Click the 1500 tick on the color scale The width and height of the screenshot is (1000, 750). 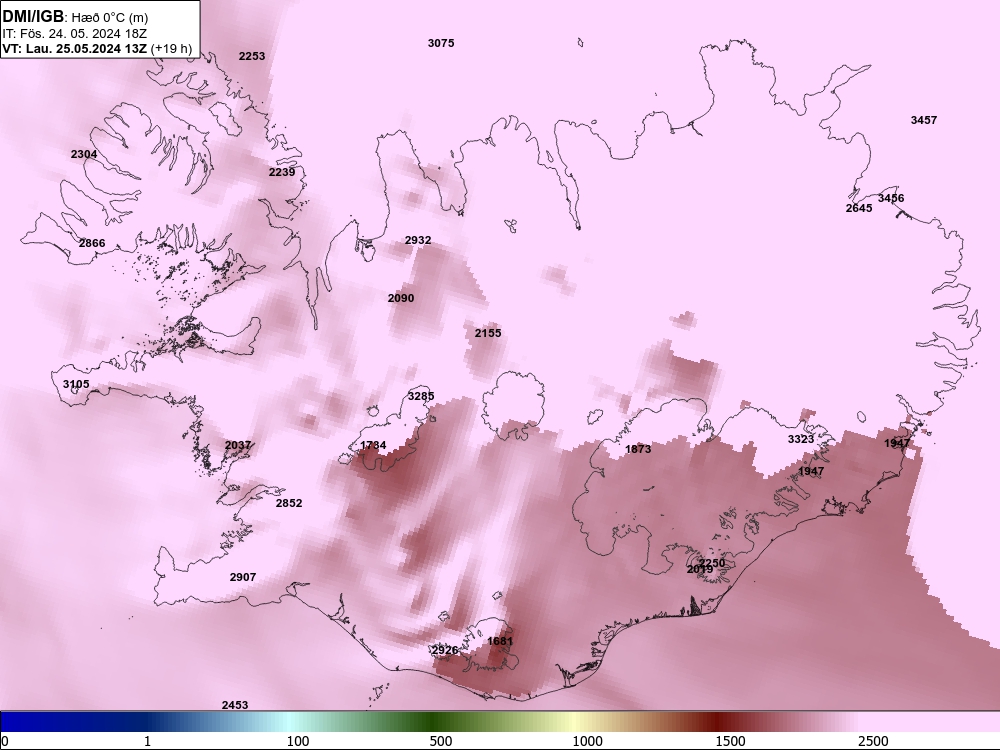coord(730,741)
